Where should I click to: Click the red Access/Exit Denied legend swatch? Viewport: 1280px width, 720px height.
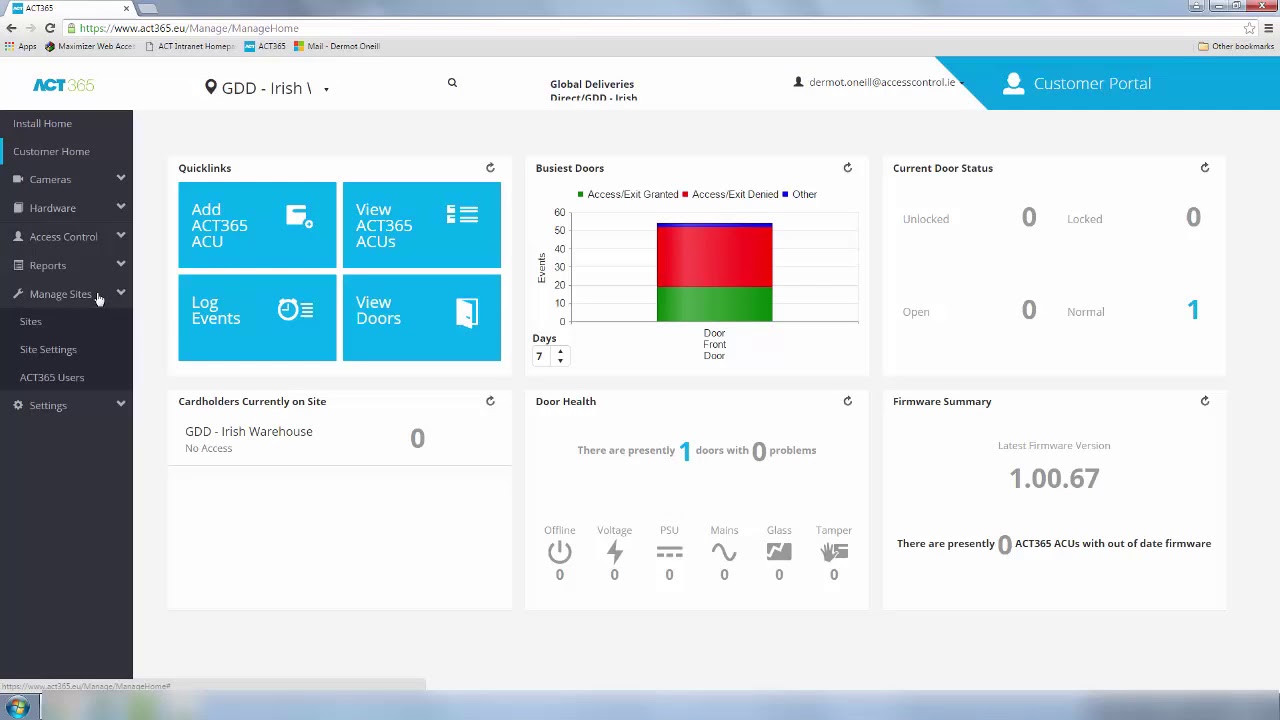point(685,194)
